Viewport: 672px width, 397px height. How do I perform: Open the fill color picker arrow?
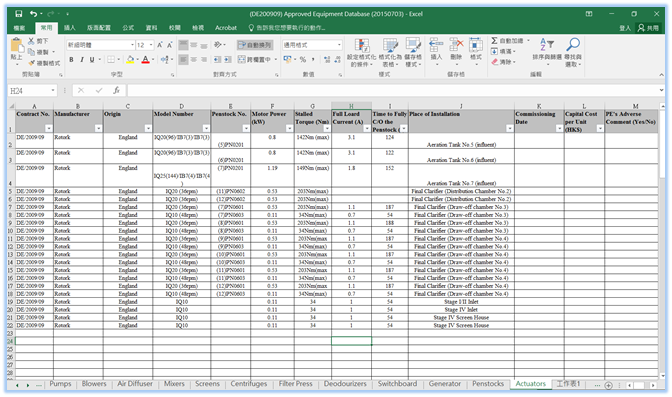tap(137, 60)
